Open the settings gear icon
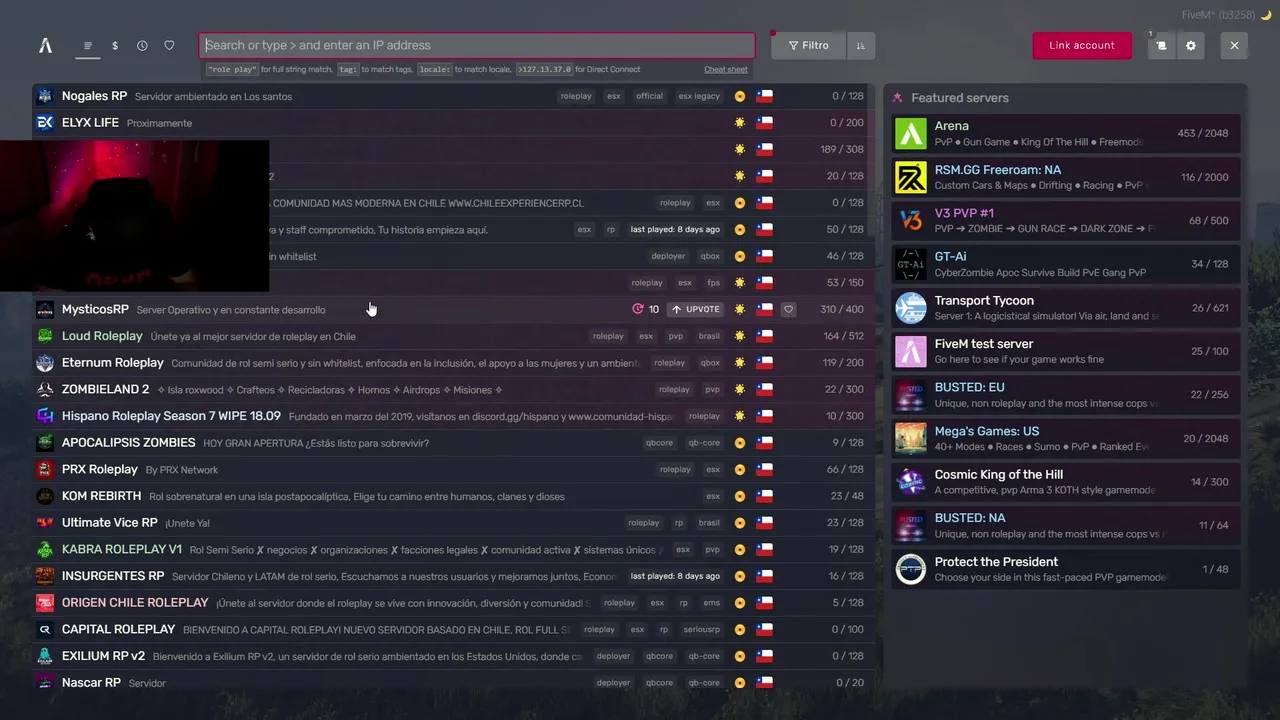Image resolution: width=1280 pixels, height=720 pixels. pos(1190,45)
